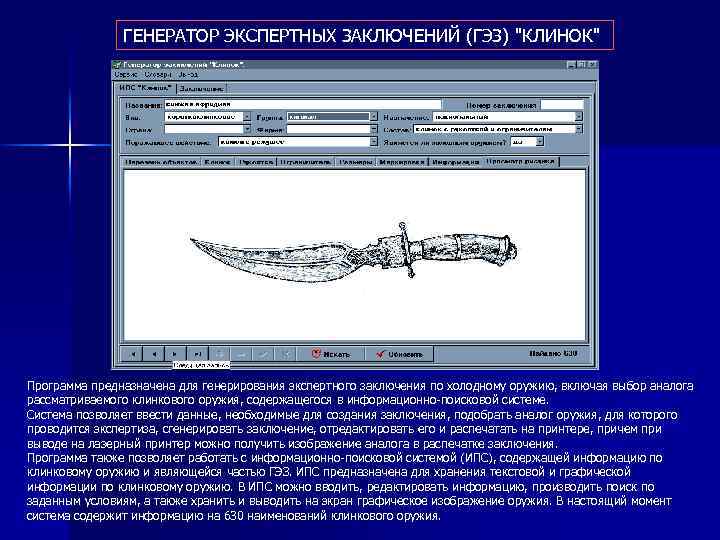Image resolution: width=720 pixels, height=540 pixels.
Task: Go to the first record in navigator
Action: click(x=132, y=354)
